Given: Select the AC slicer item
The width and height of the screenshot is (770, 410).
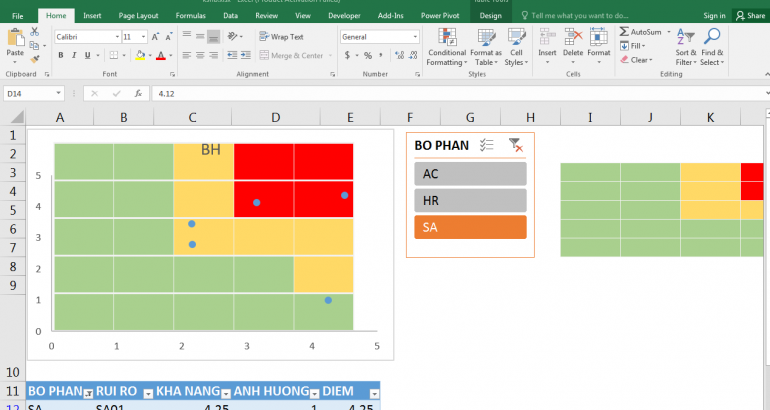Looking at the screenshot, I should [x=470, y=174].
